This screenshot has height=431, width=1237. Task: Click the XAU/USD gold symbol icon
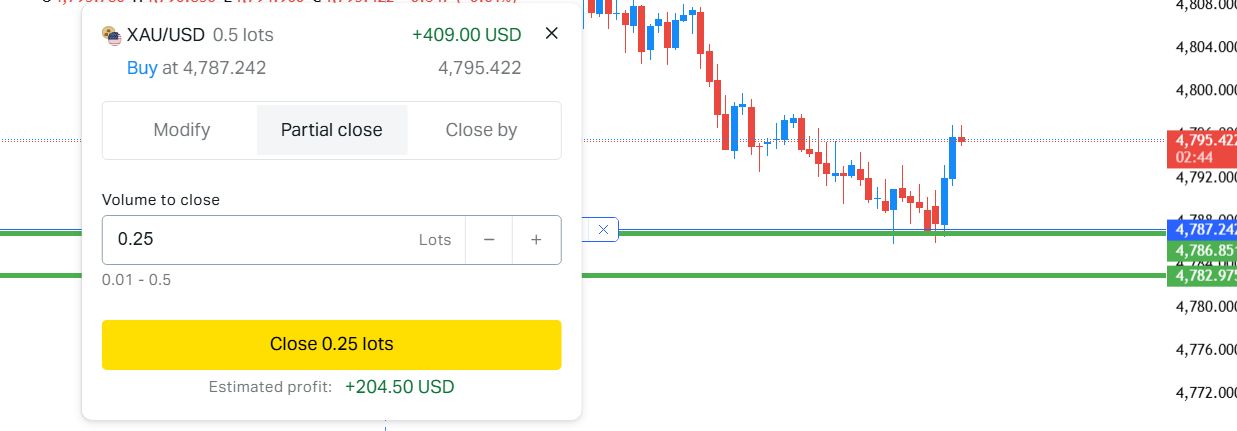click(x=112, y=36)
